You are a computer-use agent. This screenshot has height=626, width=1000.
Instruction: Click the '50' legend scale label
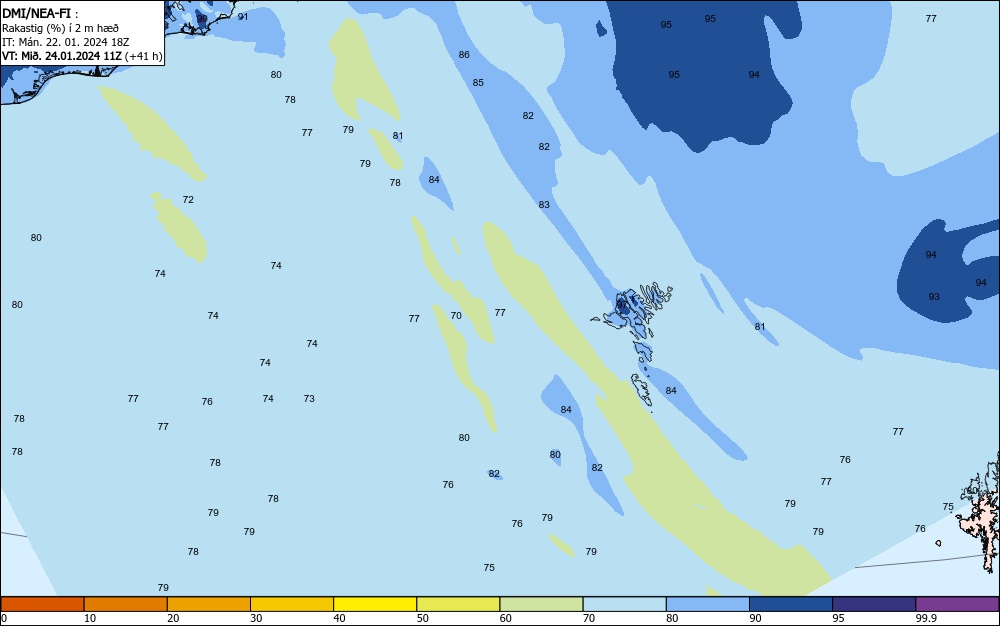tap(423, 618)
